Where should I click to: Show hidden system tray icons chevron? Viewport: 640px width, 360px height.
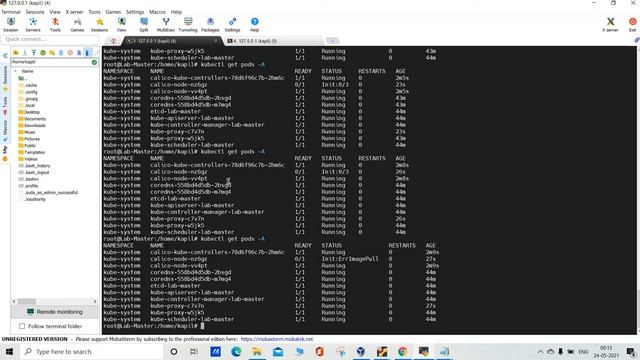click(x=540, y=351)
